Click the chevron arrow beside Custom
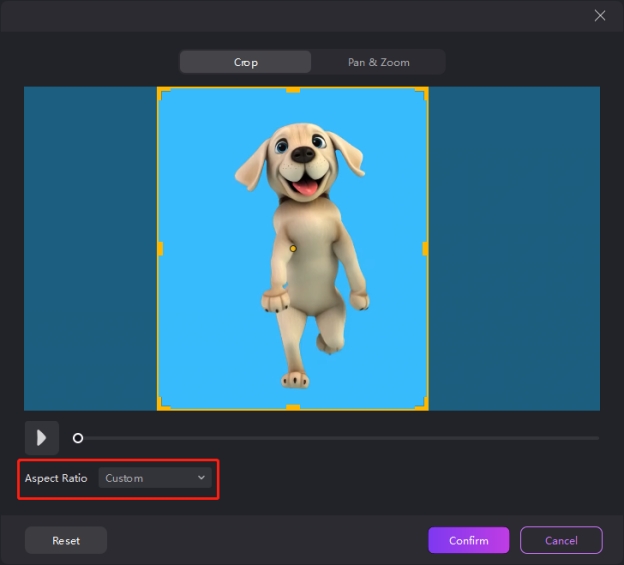This screenshot has width=624, height=565. (x=201, y=478)
